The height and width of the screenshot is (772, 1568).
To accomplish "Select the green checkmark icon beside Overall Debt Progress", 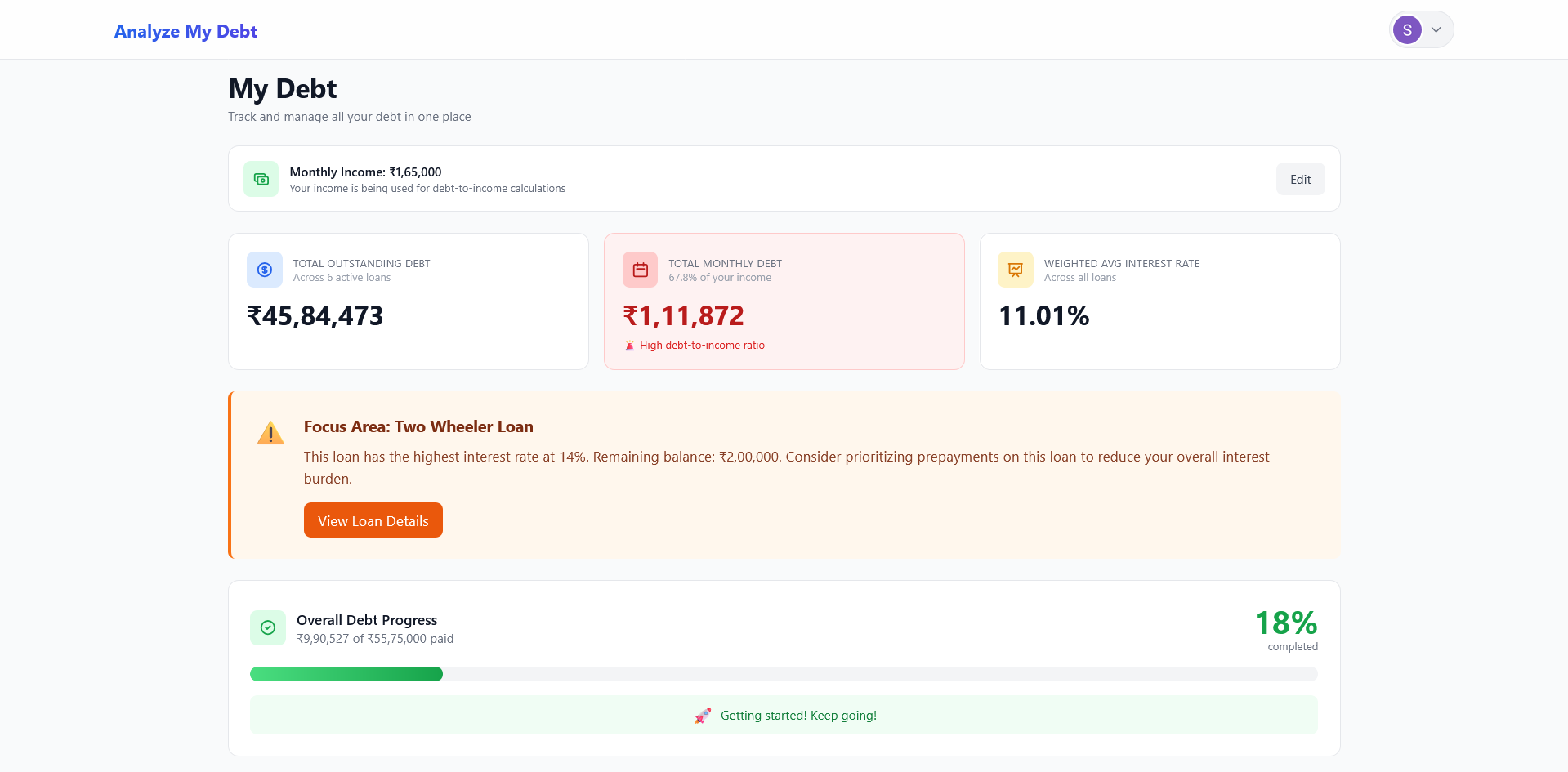I will coord(267,627).
